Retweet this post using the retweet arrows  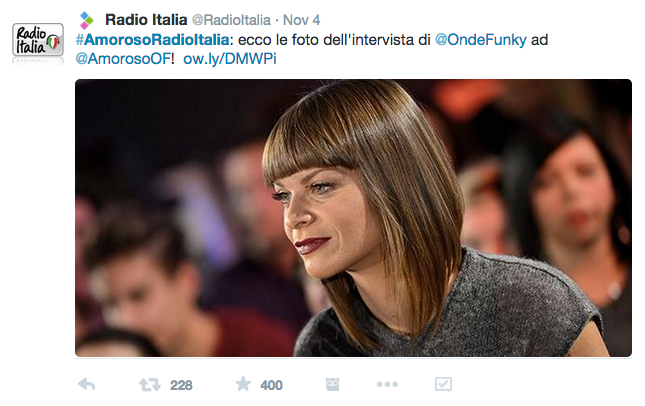pos(149,385)
